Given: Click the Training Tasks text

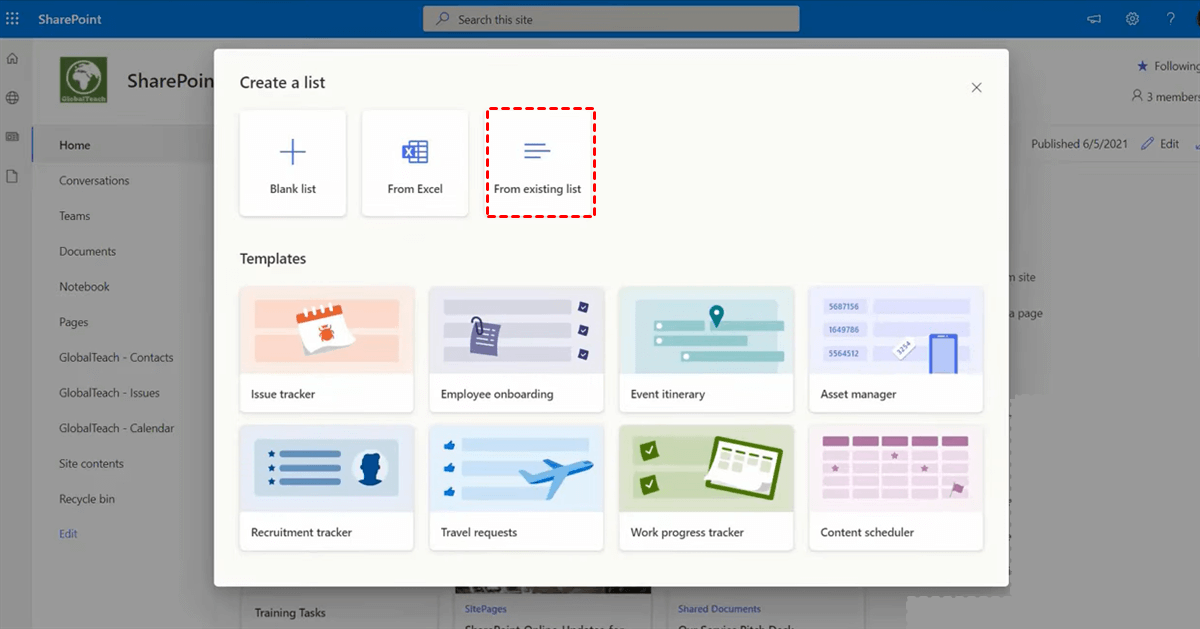Looking at the screenshot, I should coord(290,613).
